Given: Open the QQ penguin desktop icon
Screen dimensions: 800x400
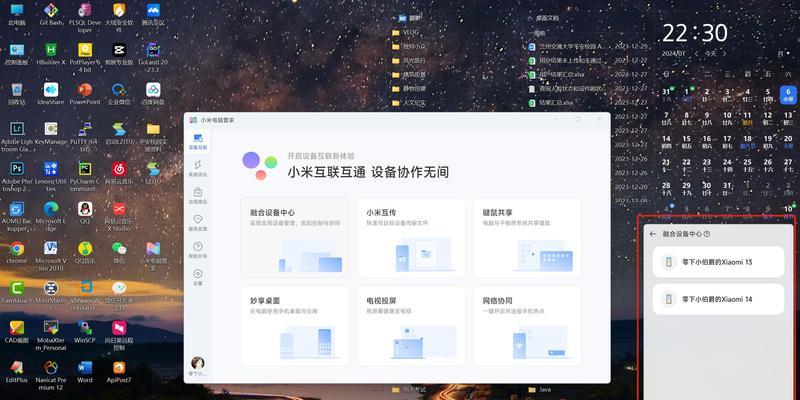Looking at the screenshot, I should (85, 213).
